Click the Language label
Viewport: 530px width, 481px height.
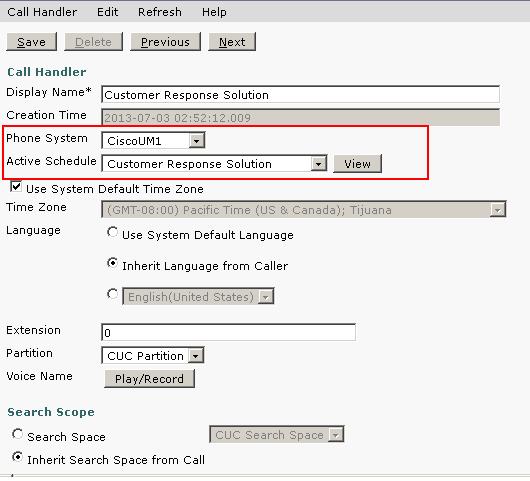click(x=33, y=231)
